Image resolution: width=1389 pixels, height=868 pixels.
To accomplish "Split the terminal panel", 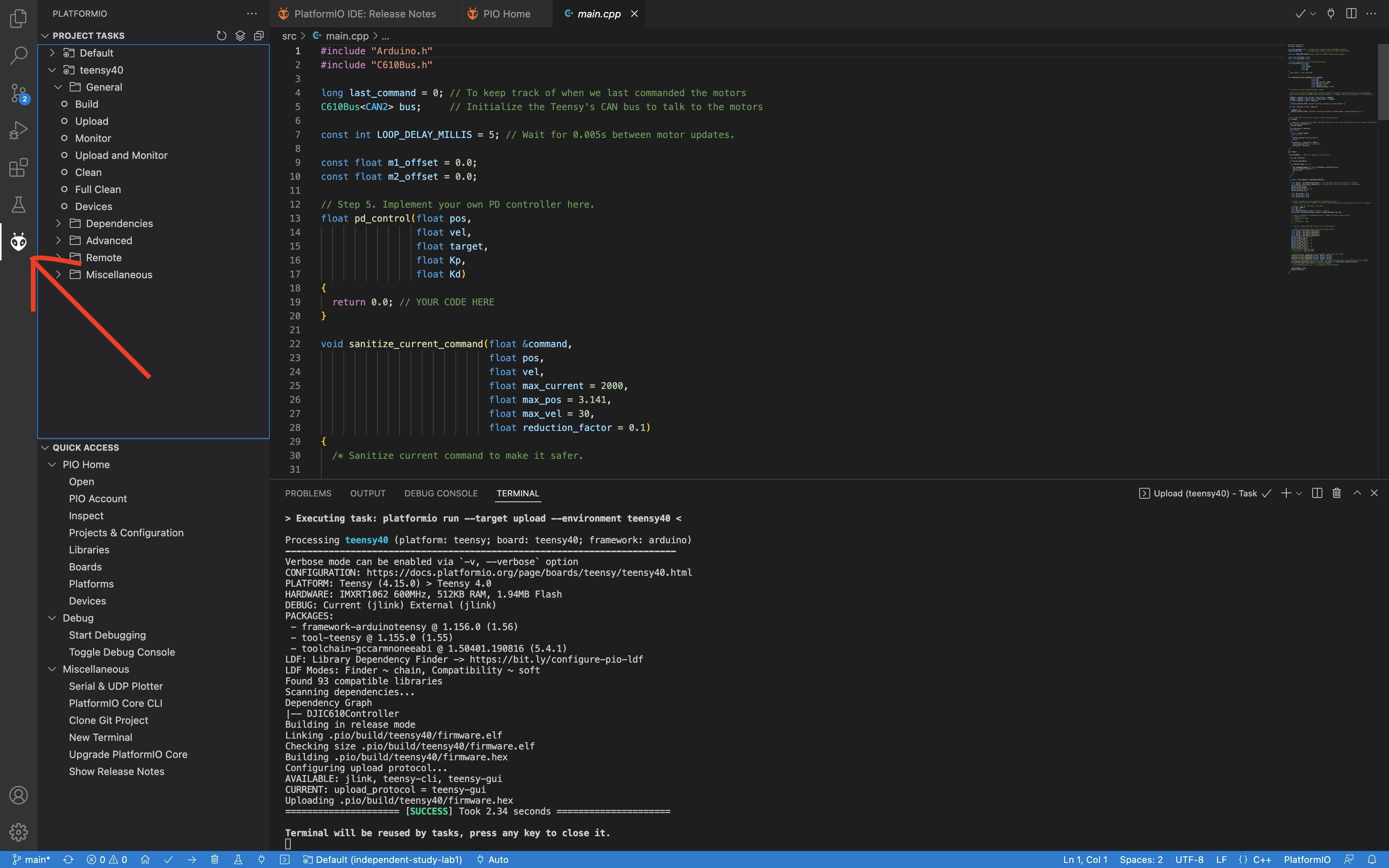I will click(x=1317, y=493).
